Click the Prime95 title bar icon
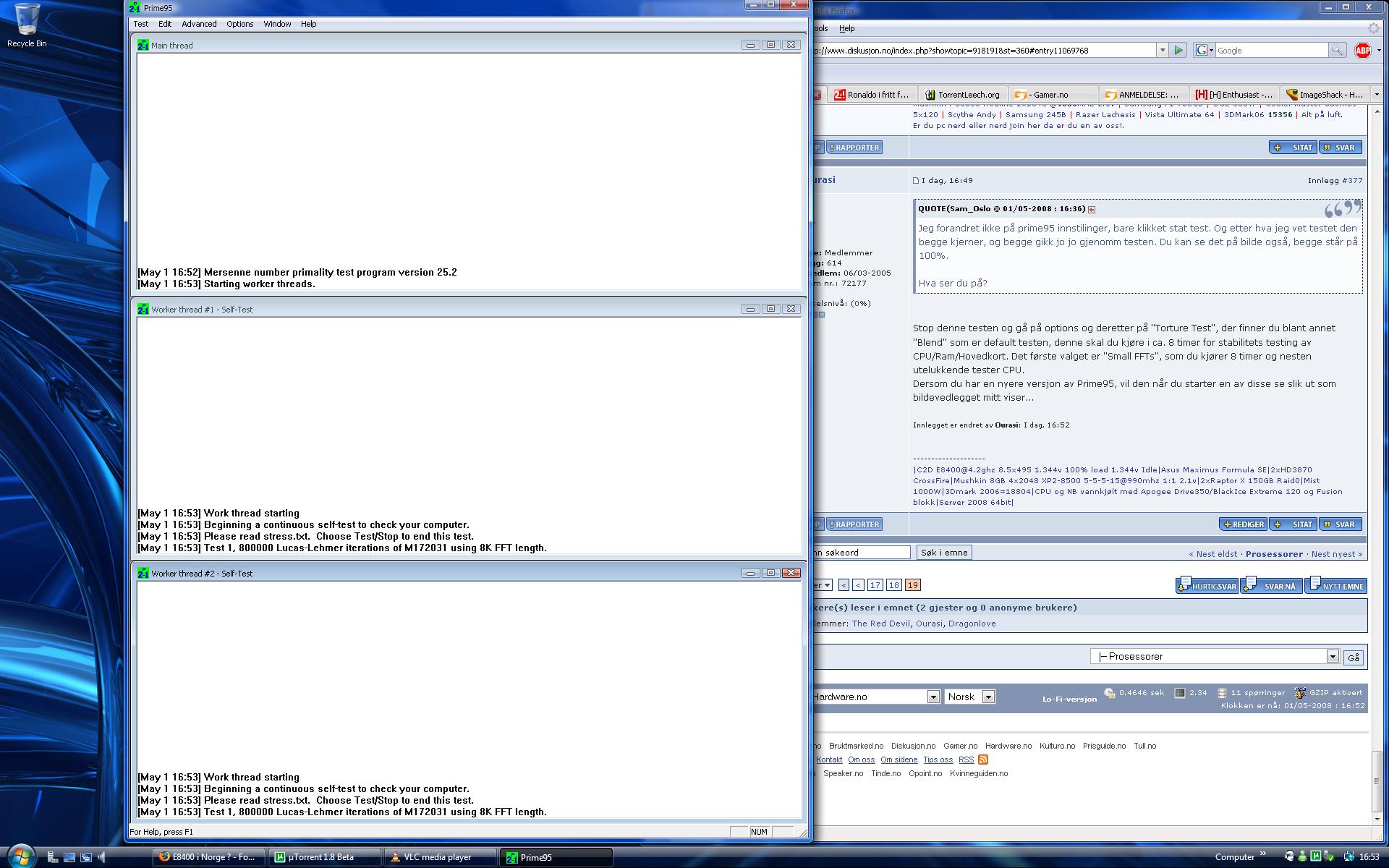The image size is (1389, 868). 135,7
